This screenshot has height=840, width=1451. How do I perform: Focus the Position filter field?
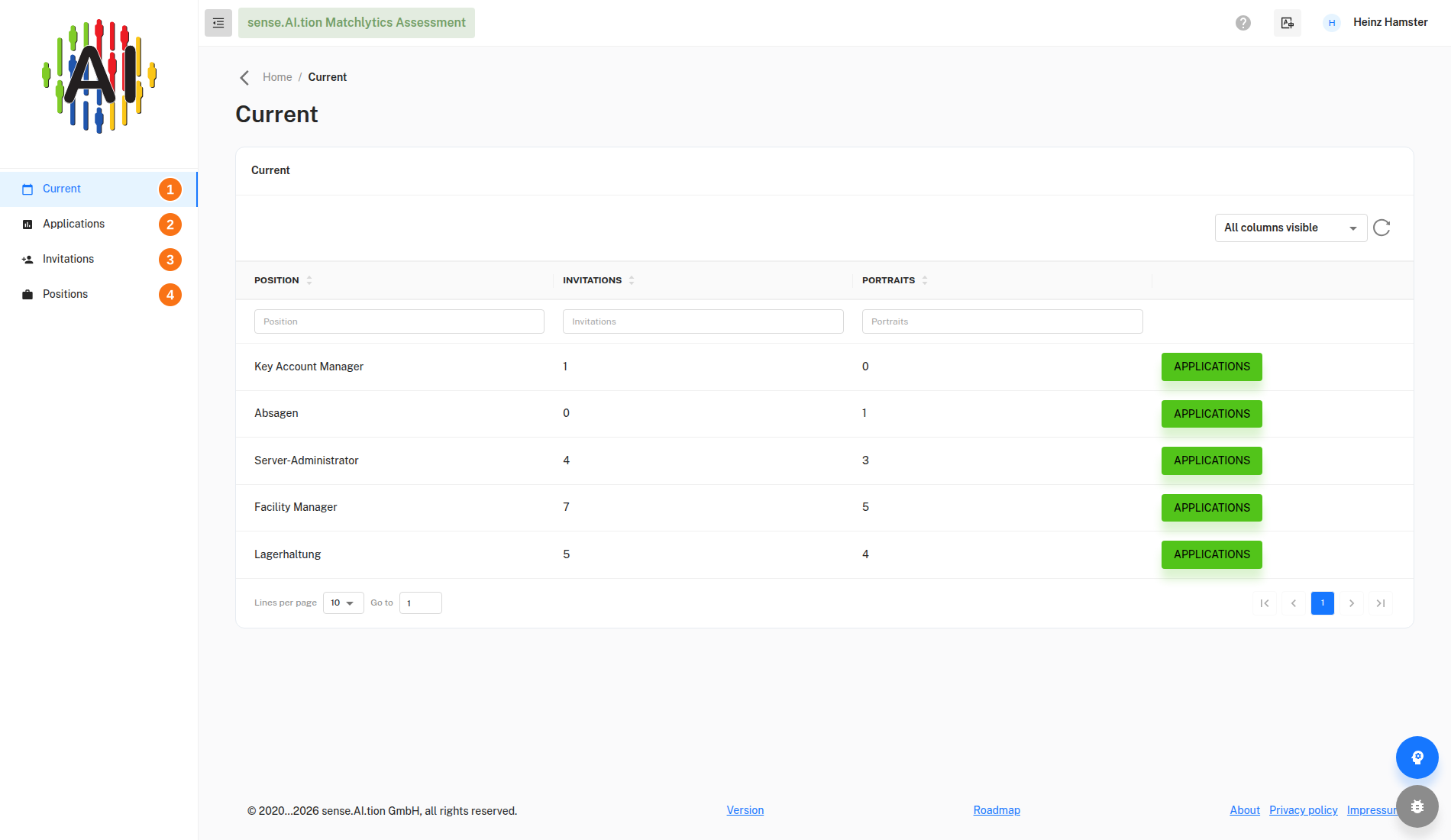coord(399,321)
